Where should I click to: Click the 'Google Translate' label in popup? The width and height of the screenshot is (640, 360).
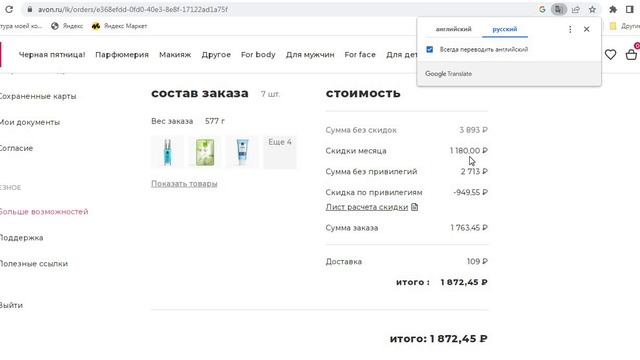pos(449,74)
